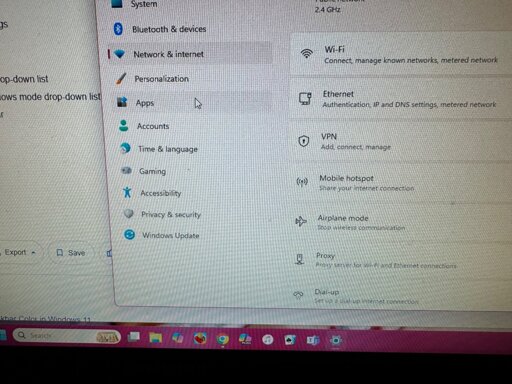Open the Apps settings category
The height and width of the screenshot is (384, 512).
[x=193, y=102]
